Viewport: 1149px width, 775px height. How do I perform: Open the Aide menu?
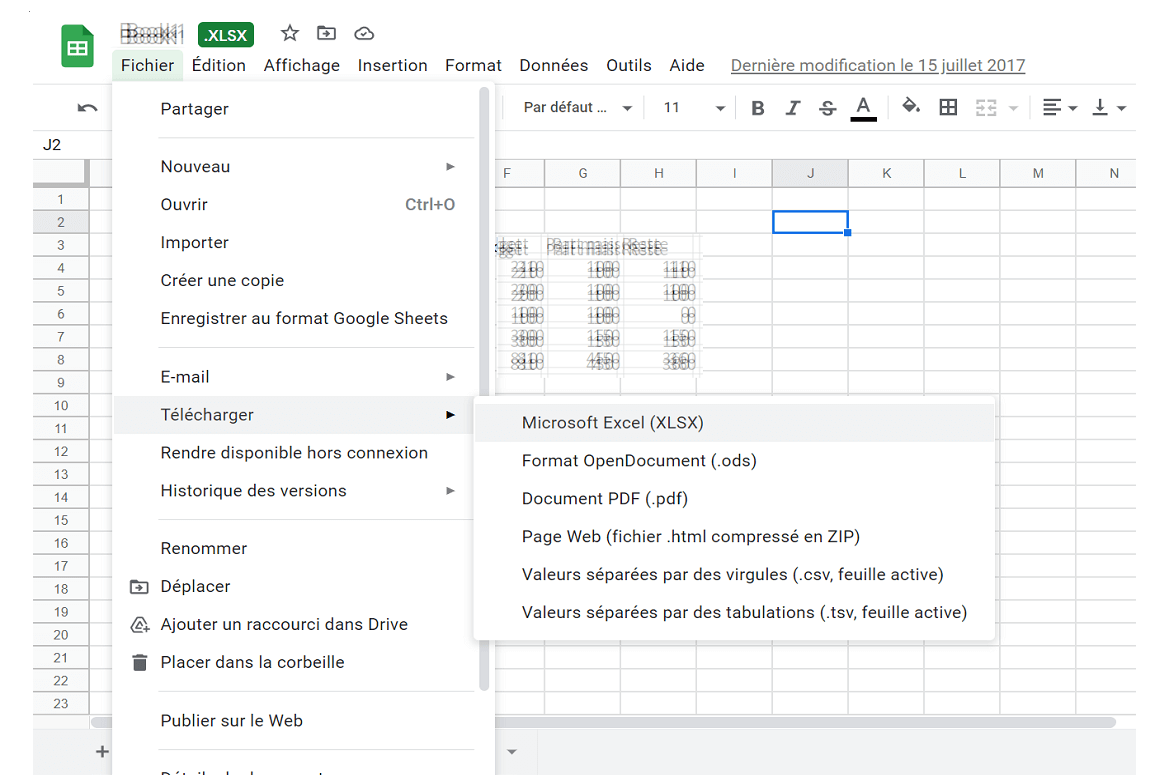(687, 65)
